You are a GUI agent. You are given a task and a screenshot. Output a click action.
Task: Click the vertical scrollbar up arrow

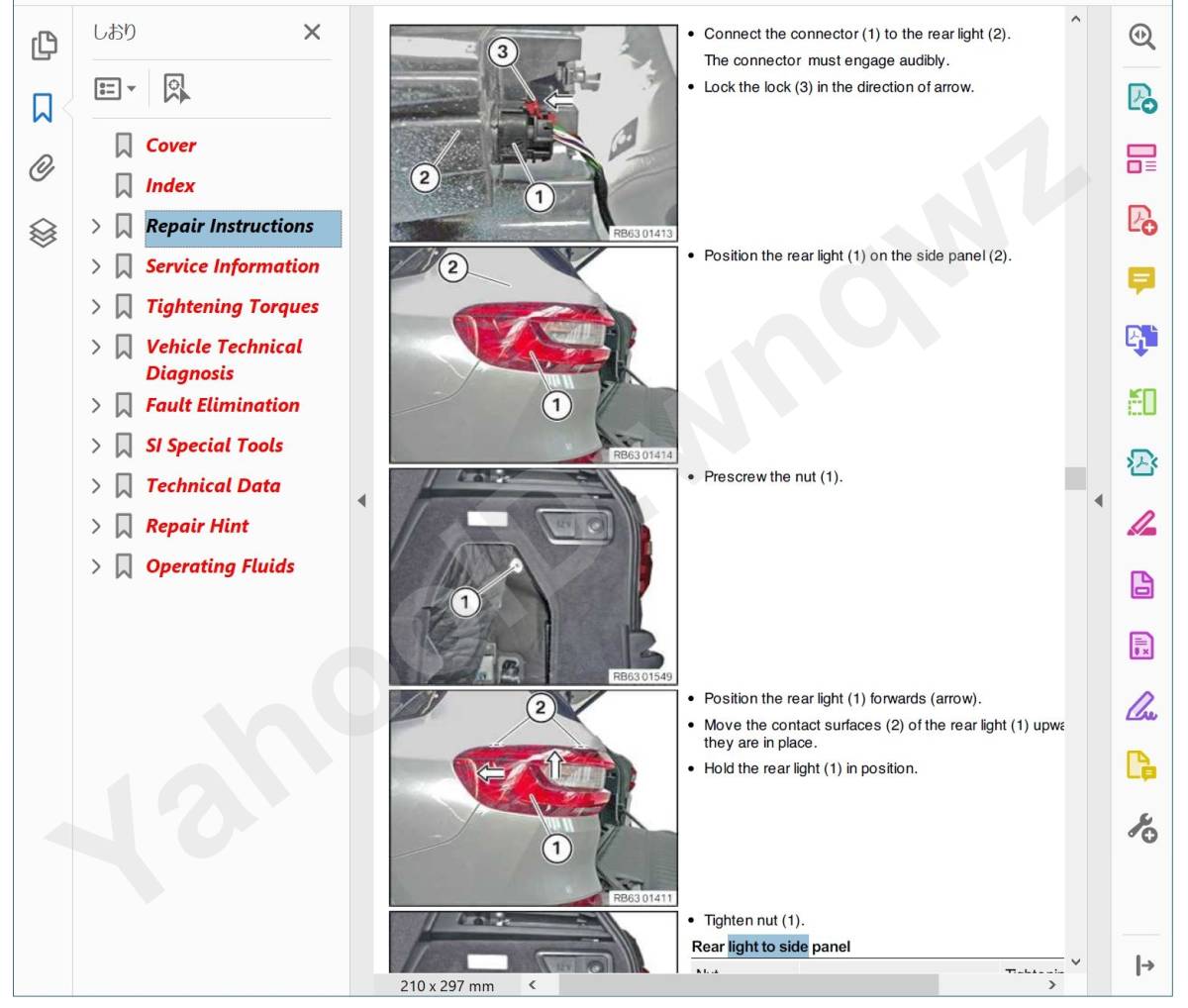1076,19
